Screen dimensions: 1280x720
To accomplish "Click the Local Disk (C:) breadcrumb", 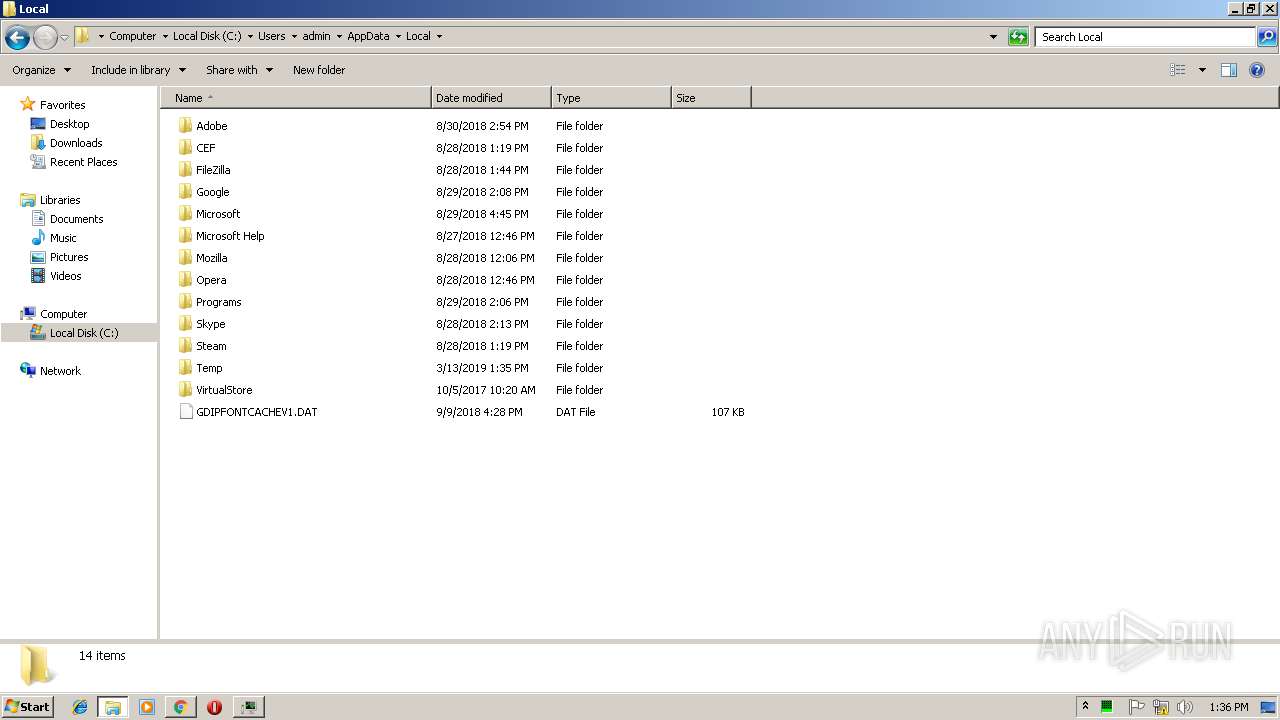I will click(207, 36).
